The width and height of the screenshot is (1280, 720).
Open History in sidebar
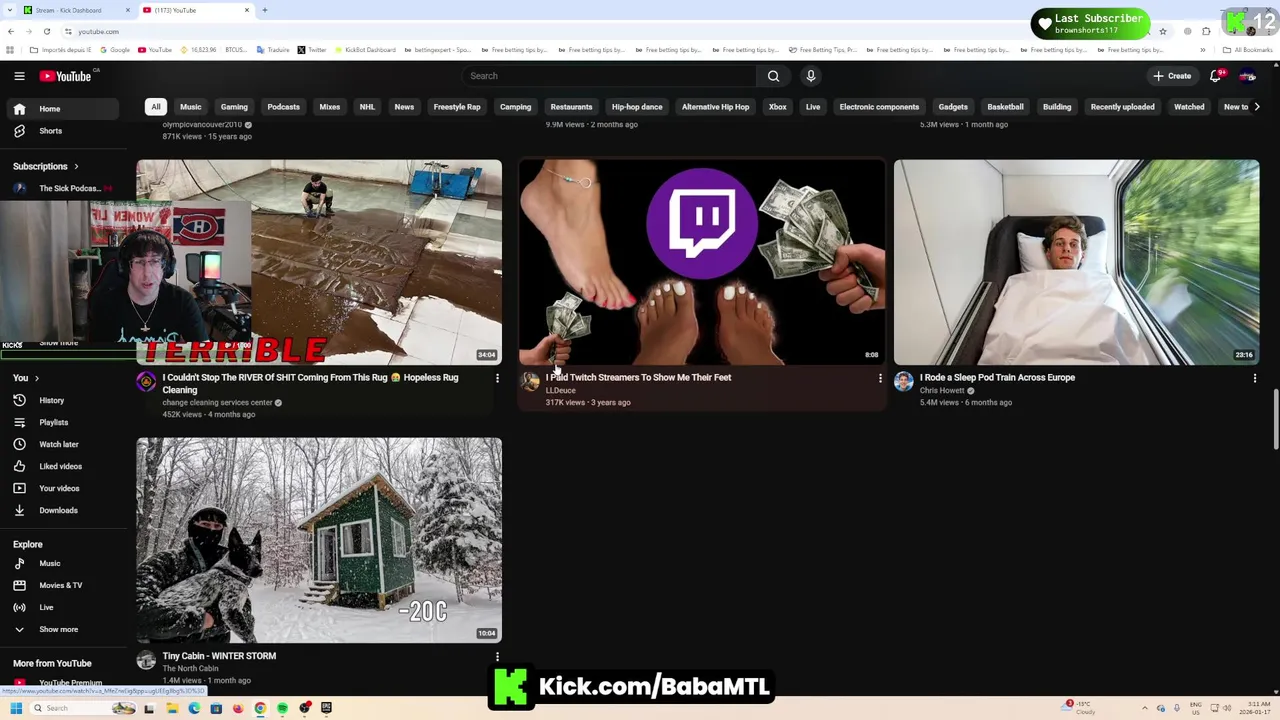pyautogui.click(x=65, y=400)
